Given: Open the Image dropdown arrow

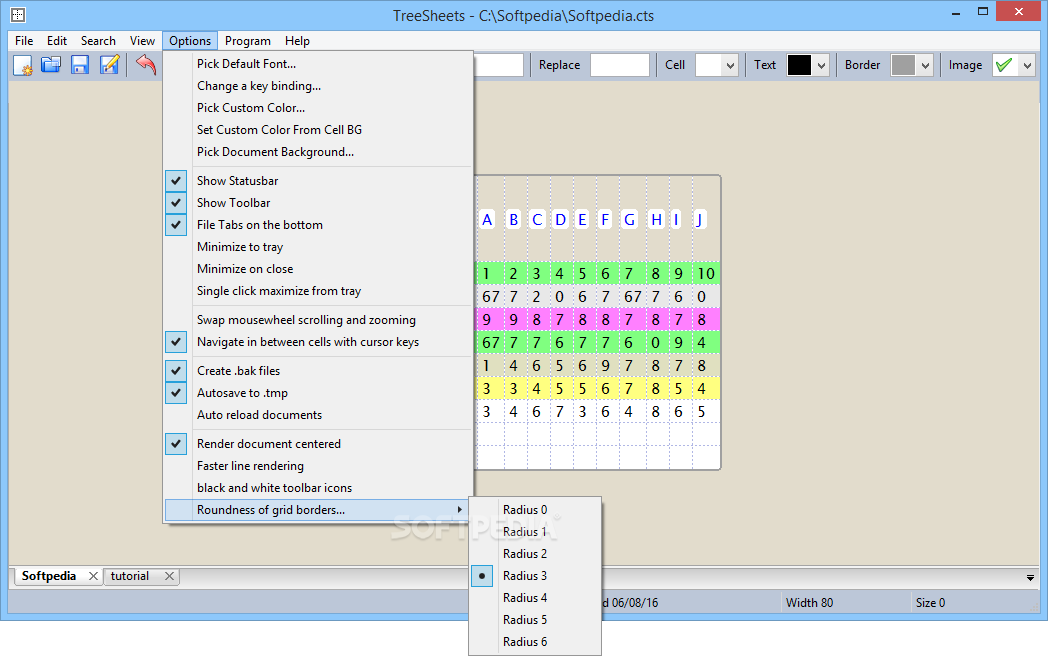Looking at the screenshot, I should click(1027, 66).
